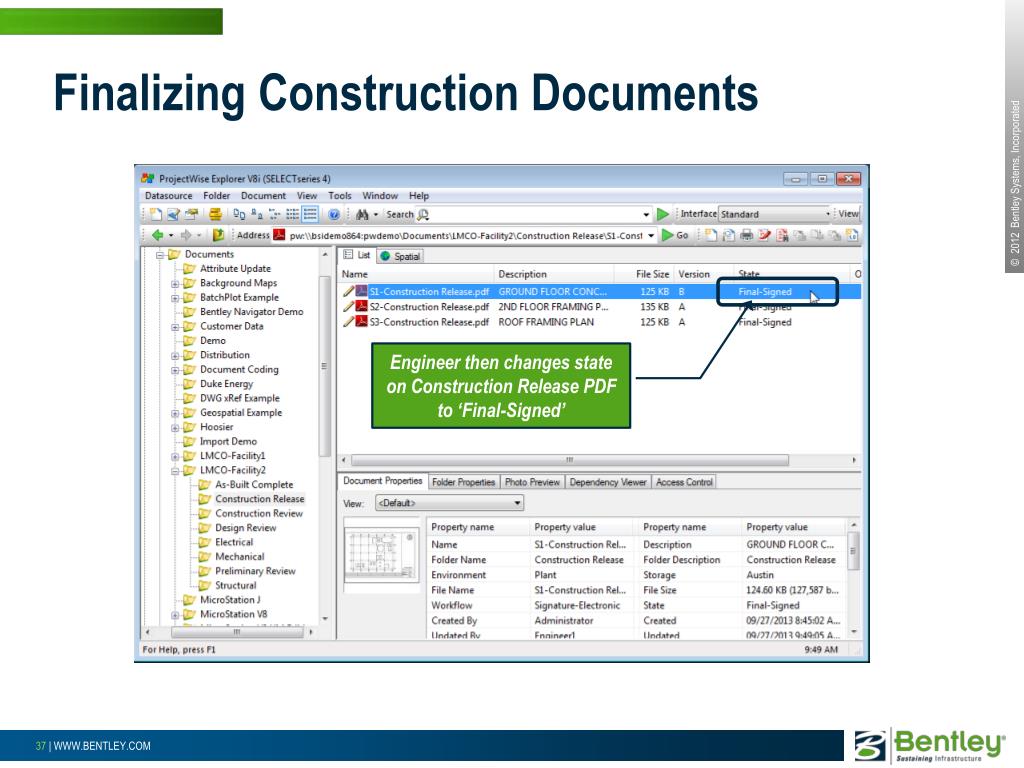This screenshot has width=1024, height=768.
Task: Click the magnifier Search icon
Action: coord(423,214)
